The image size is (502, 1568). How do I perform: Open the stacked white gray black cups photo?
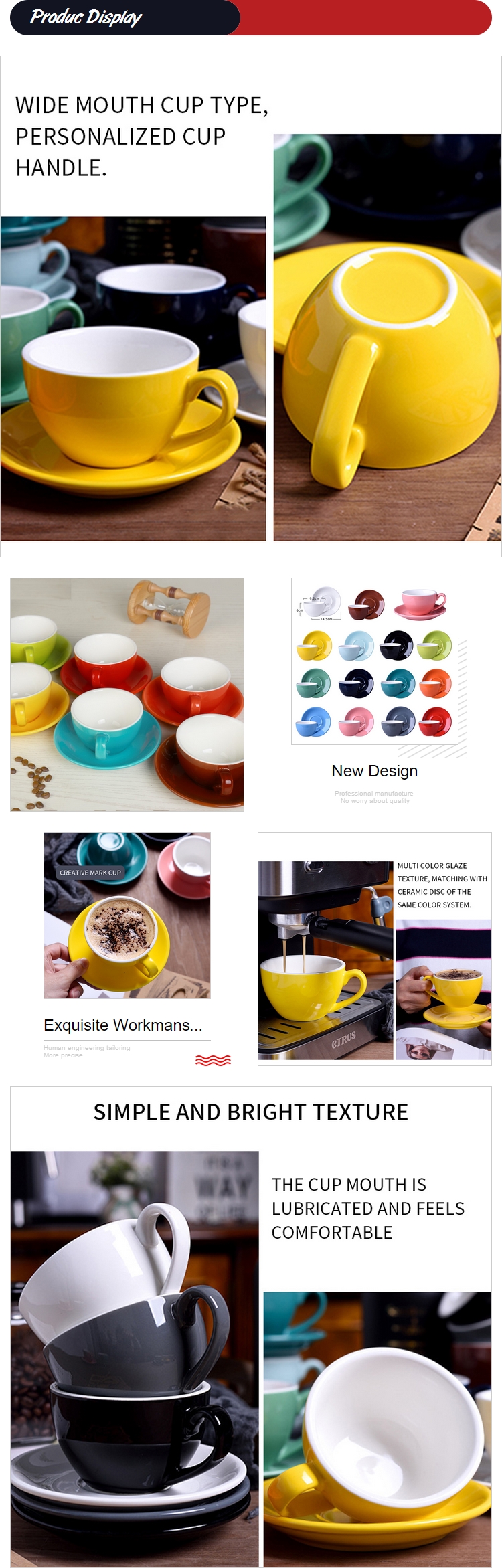[x=135, y=1359]
